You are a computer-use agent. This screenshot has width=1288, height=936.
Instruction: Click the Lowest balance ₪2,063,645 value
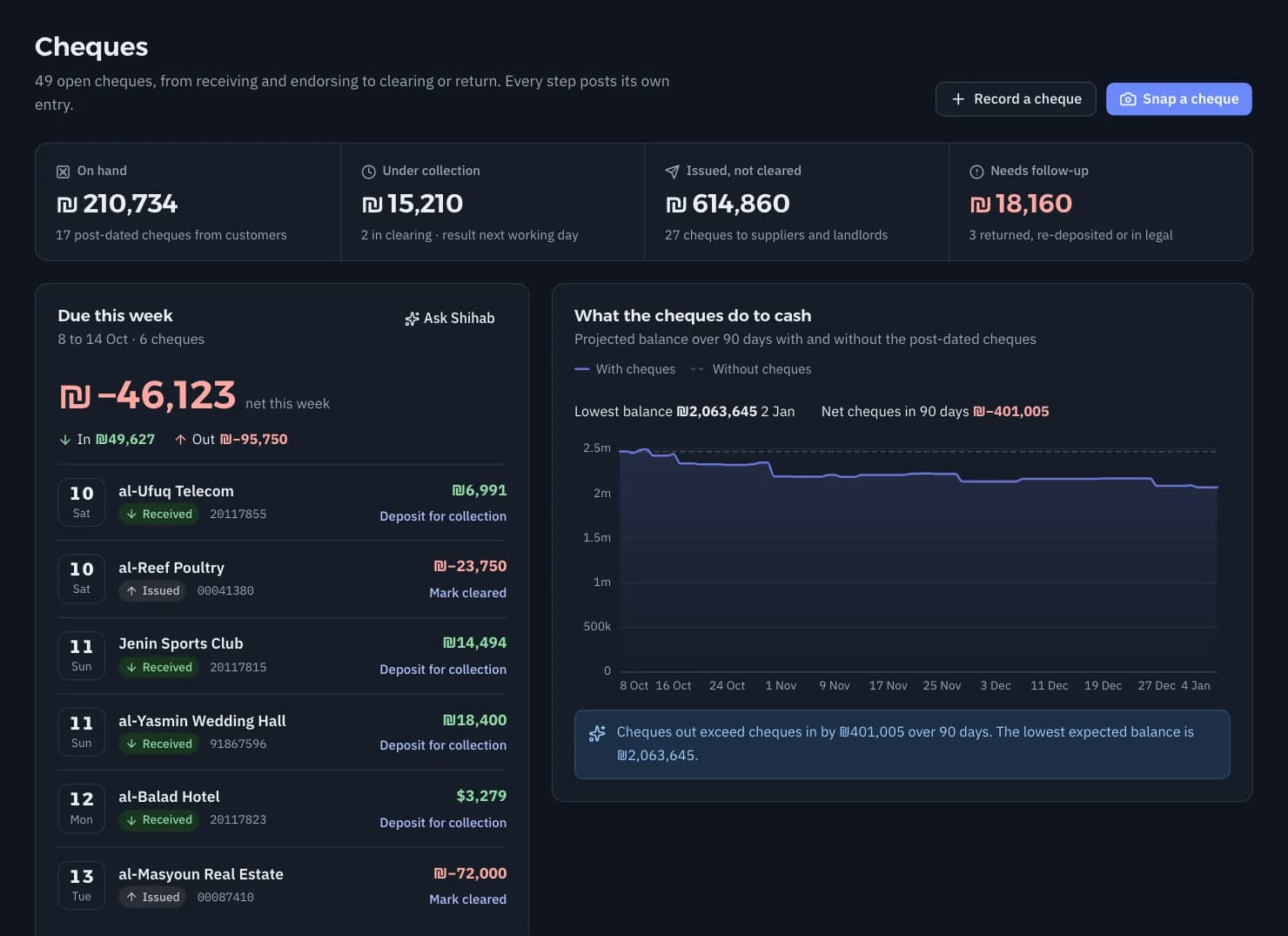pyautogui.click(x=717, y=412)
